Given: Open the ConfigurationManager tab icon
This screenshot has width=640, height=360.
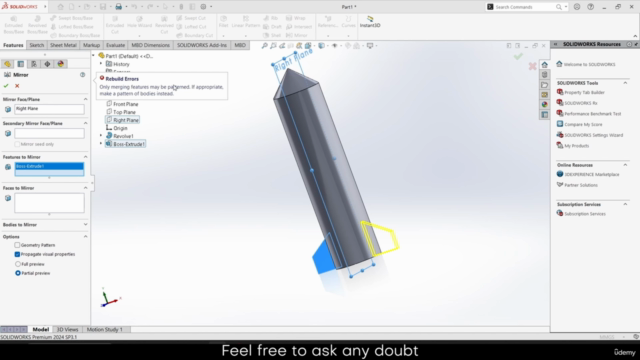Looking at the screenshot, I should point(34,64).
